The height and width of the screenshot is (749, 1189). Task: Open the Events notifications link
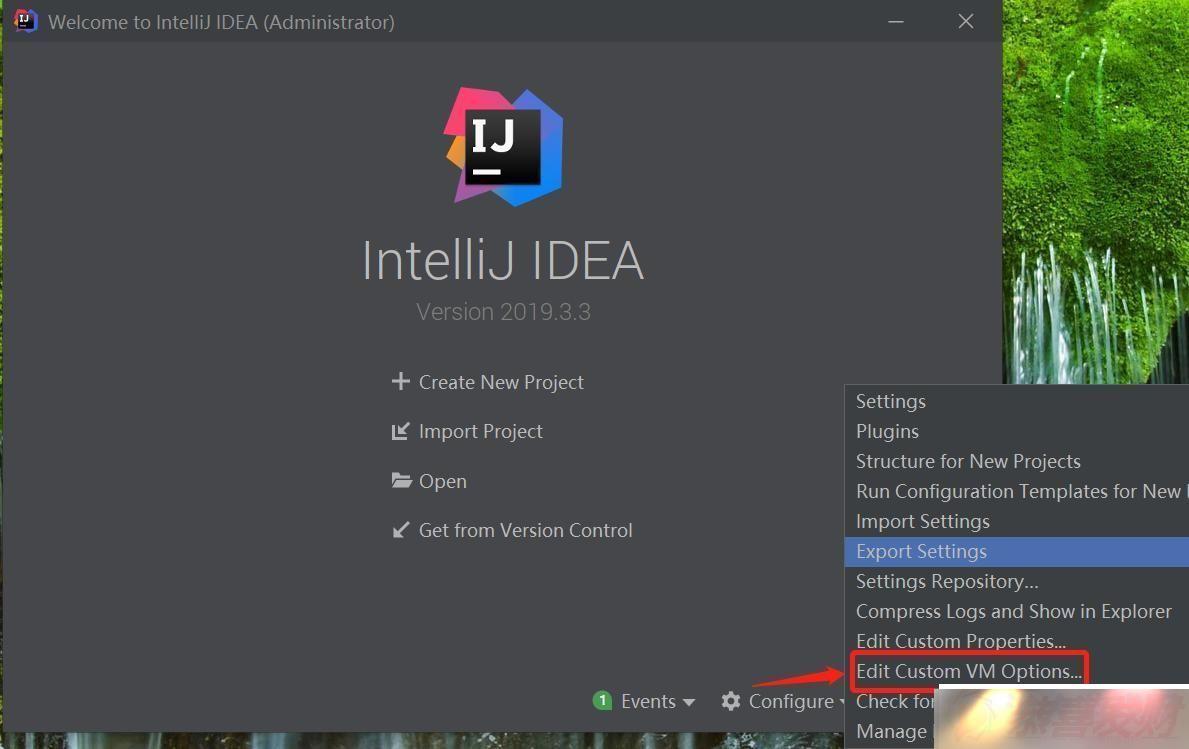pyautogui.click(x=648, y=701)
